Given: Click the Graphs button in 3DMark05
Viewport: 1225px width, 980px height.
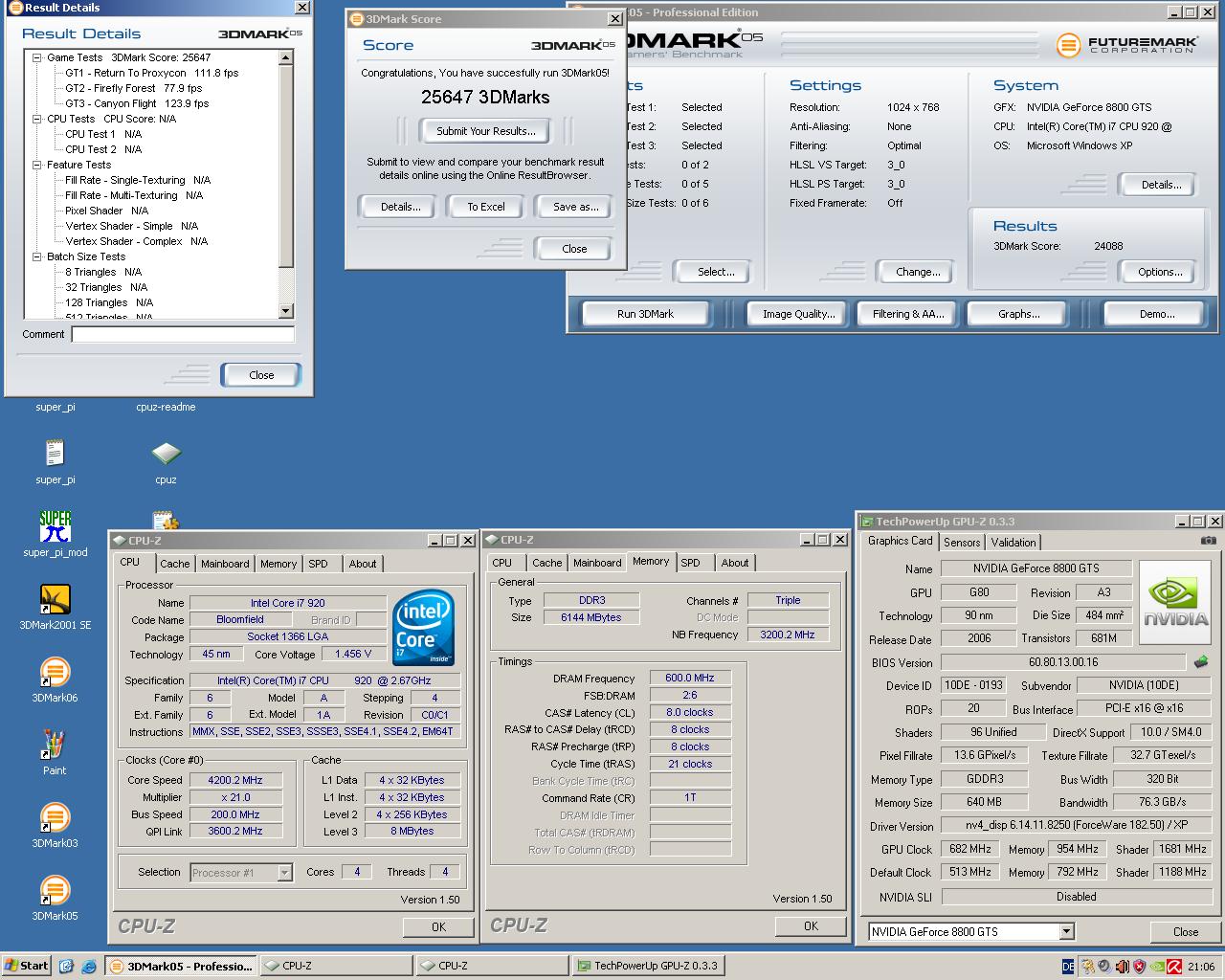Looking at the screenshot, I should coord(1018,314).
